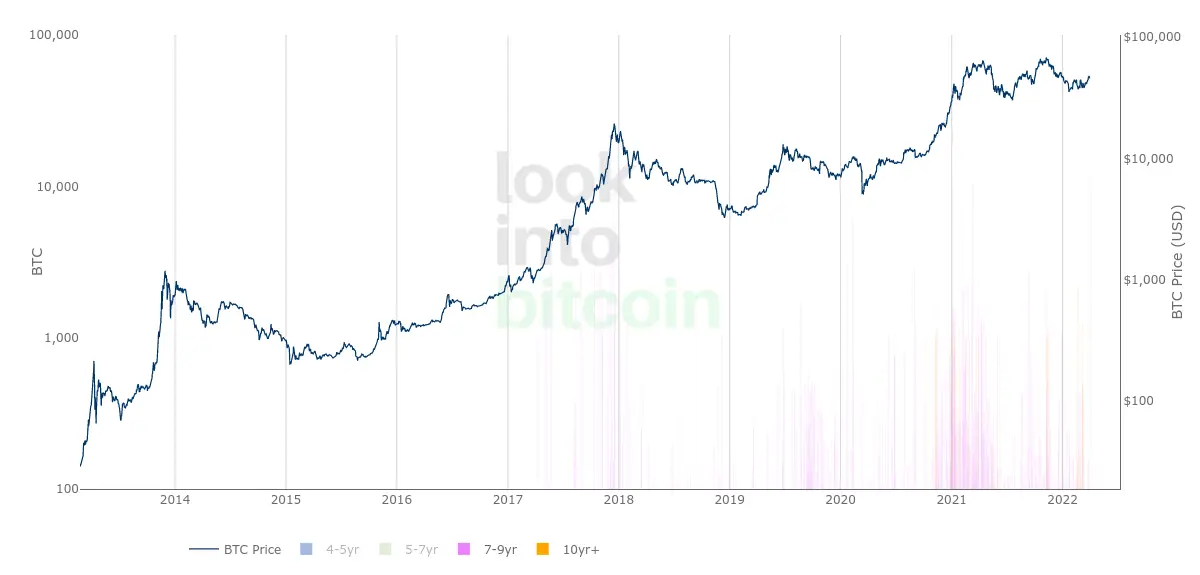Image resolution: width=1200 pixels, height=575 pixels.
Task: Click the orange 10yr+ legend swatch
Action: [x=543, y=549]
